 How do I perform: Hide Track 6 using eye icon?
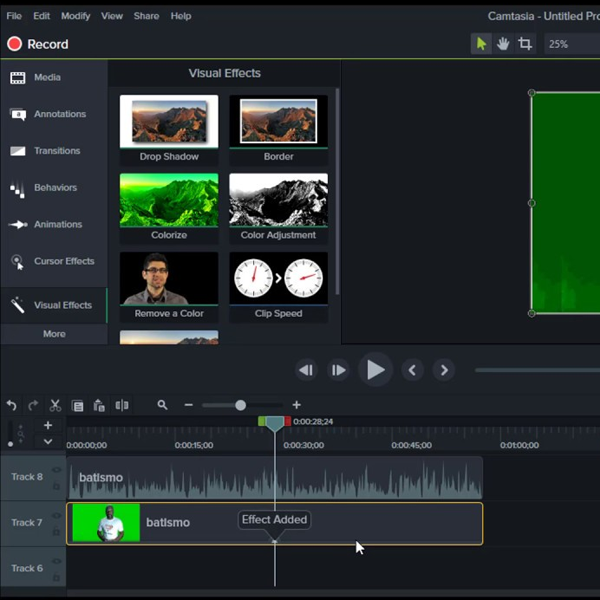(x=57, y=562)
